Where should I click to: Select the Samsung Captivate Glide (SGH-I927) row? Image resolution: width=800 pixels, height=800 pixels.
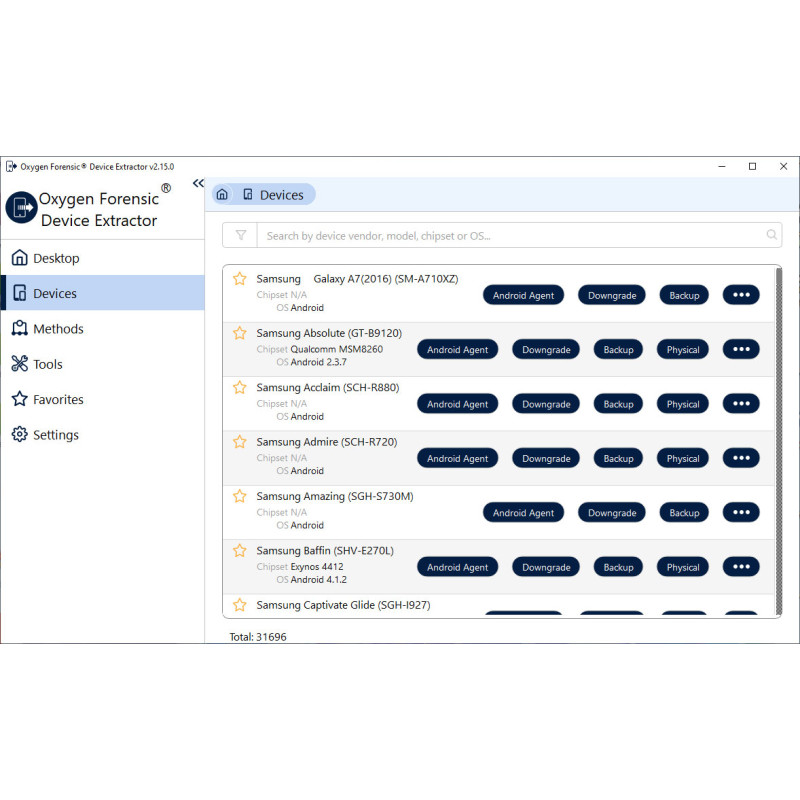pos(499,605)
